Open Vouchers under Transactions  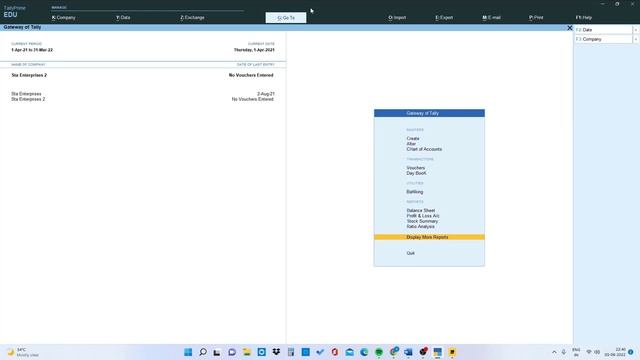tap(416, 168)
